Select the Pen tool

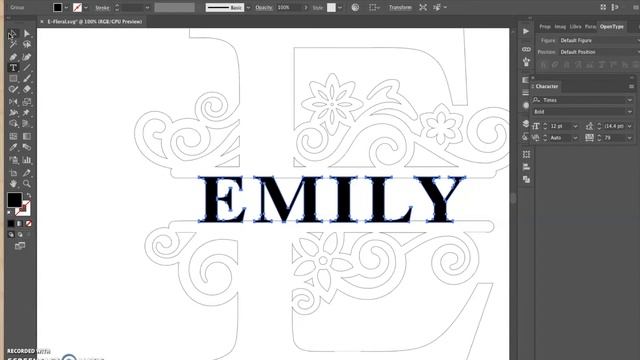tap(13, 57)
